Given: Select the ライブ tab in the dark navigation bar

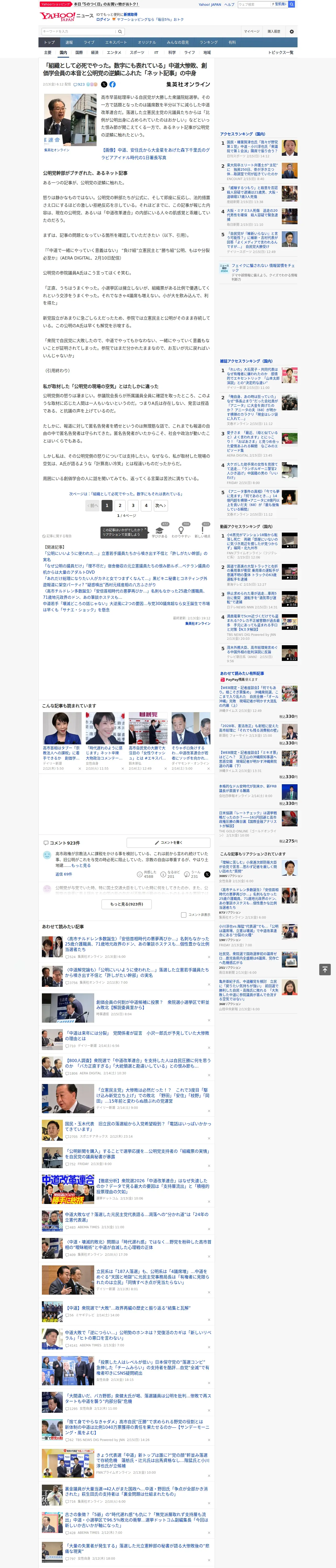Looking at the screenshot, I should (x=89, y=43).
